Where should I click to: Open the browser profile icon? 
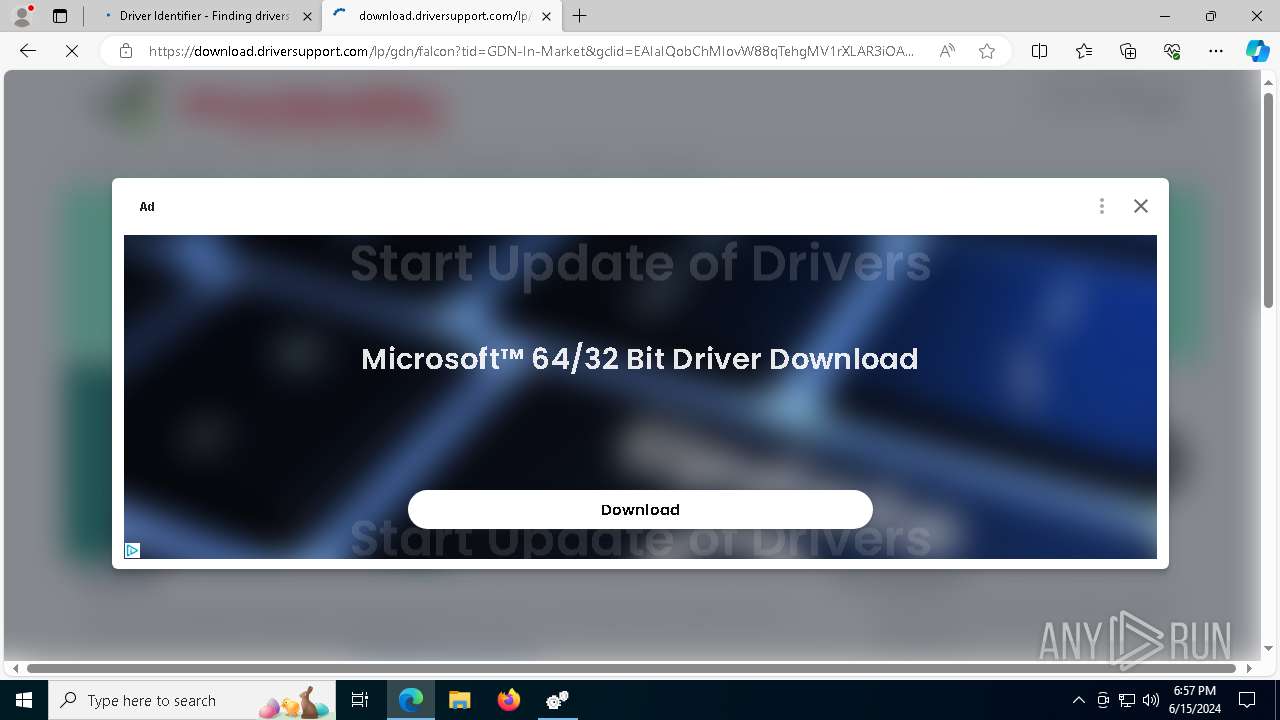22,16
